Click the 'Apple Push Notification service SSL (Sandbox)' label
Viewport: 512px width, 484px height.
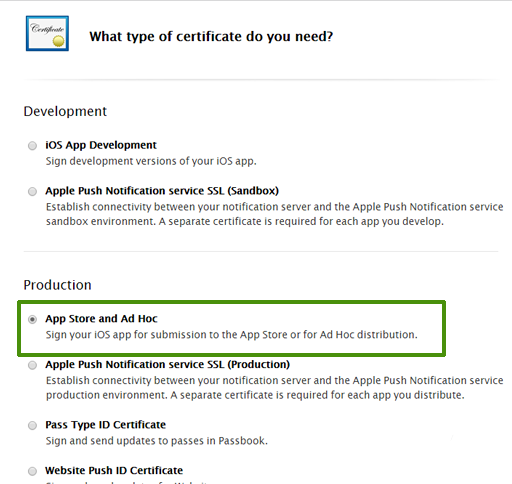coord(162,191)
